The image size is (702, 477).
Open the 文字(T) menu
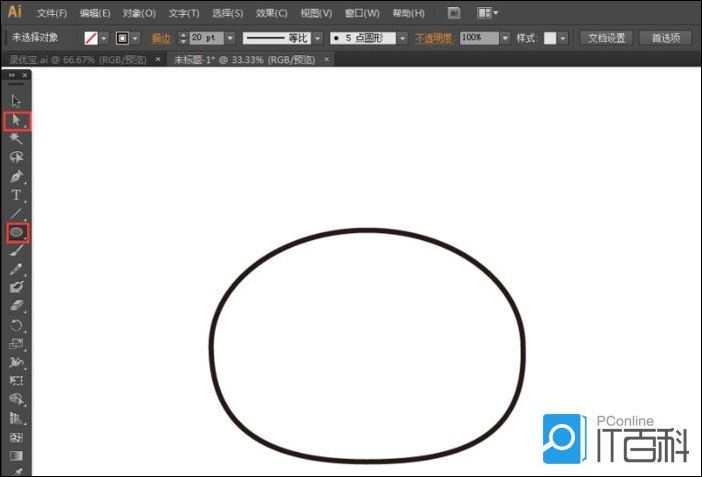(x=184, y=13)
